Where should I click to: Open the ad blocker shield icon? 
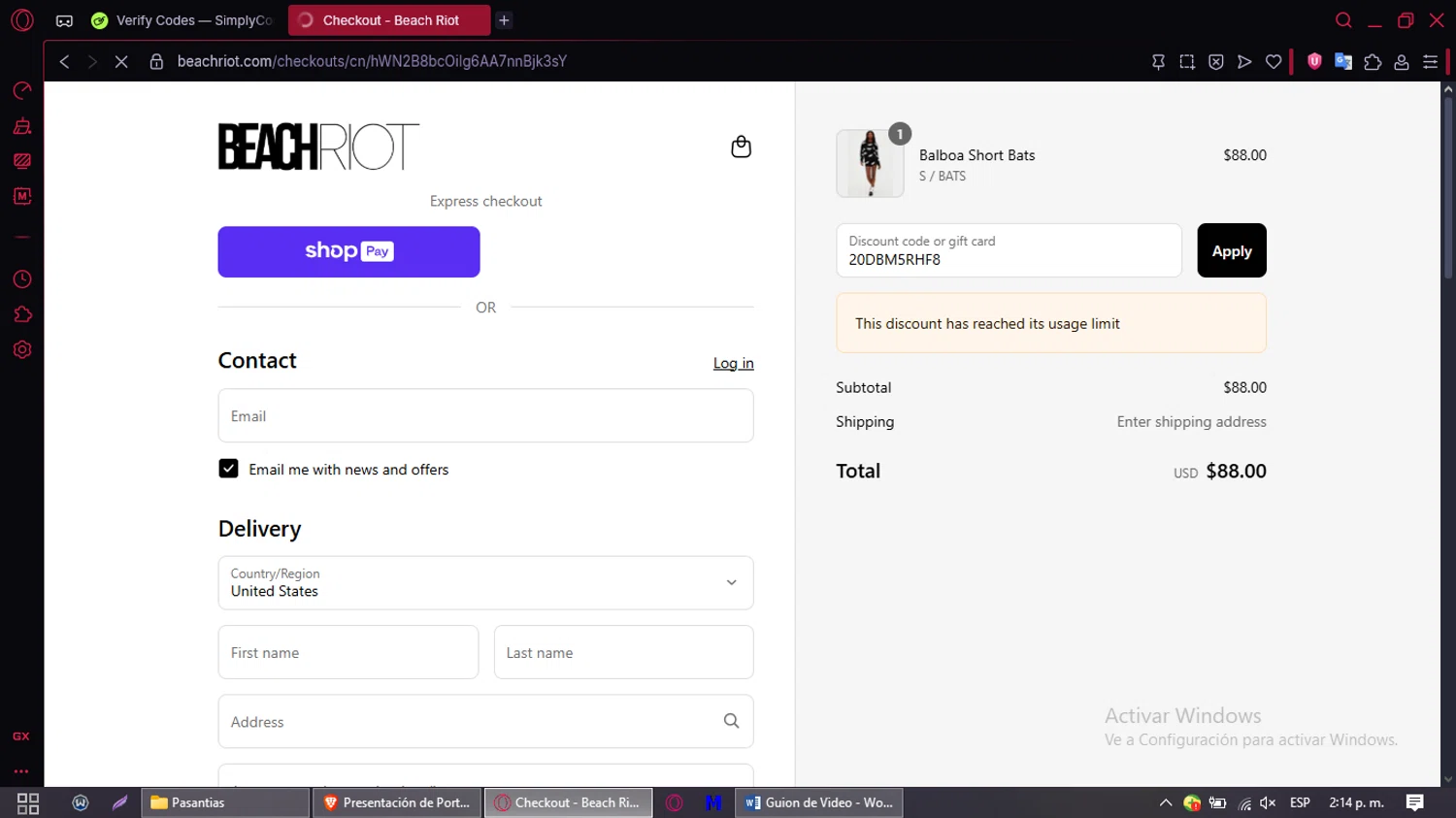pyautogui.click(x=1216, y=61)
